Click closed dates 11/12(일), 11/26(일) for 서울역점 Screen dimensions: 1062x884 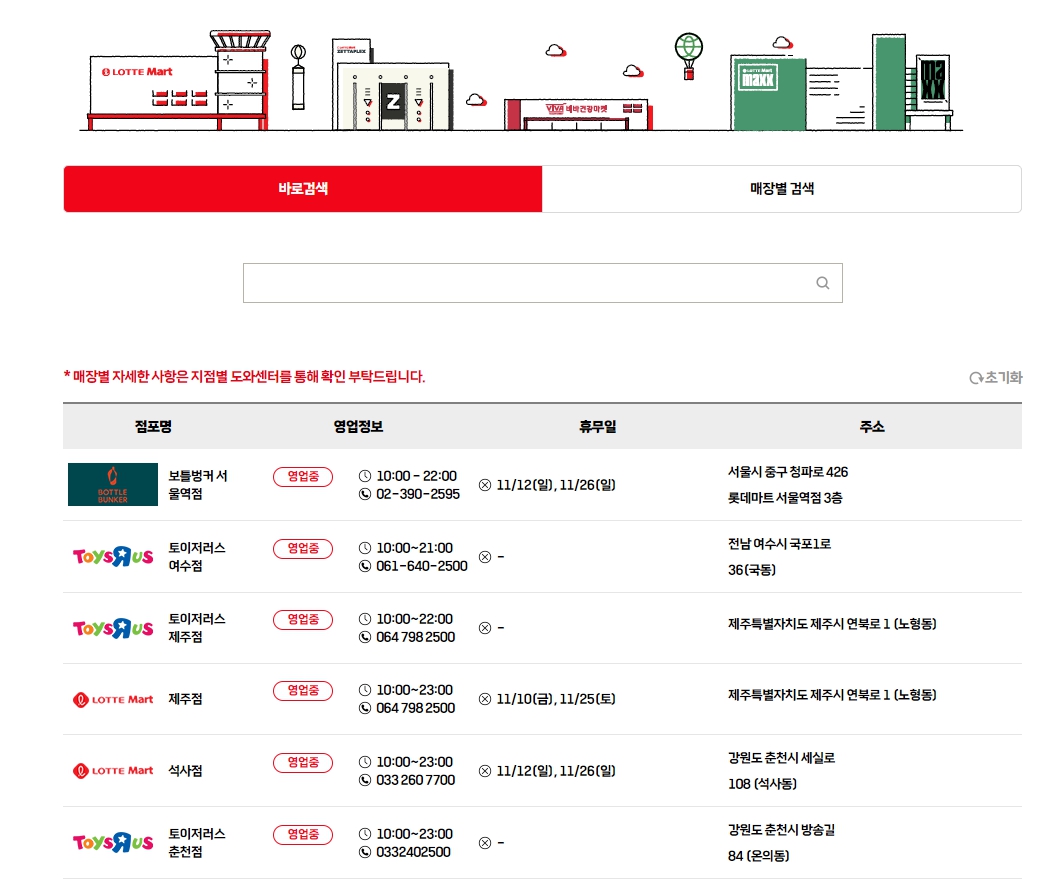[556, 485]
